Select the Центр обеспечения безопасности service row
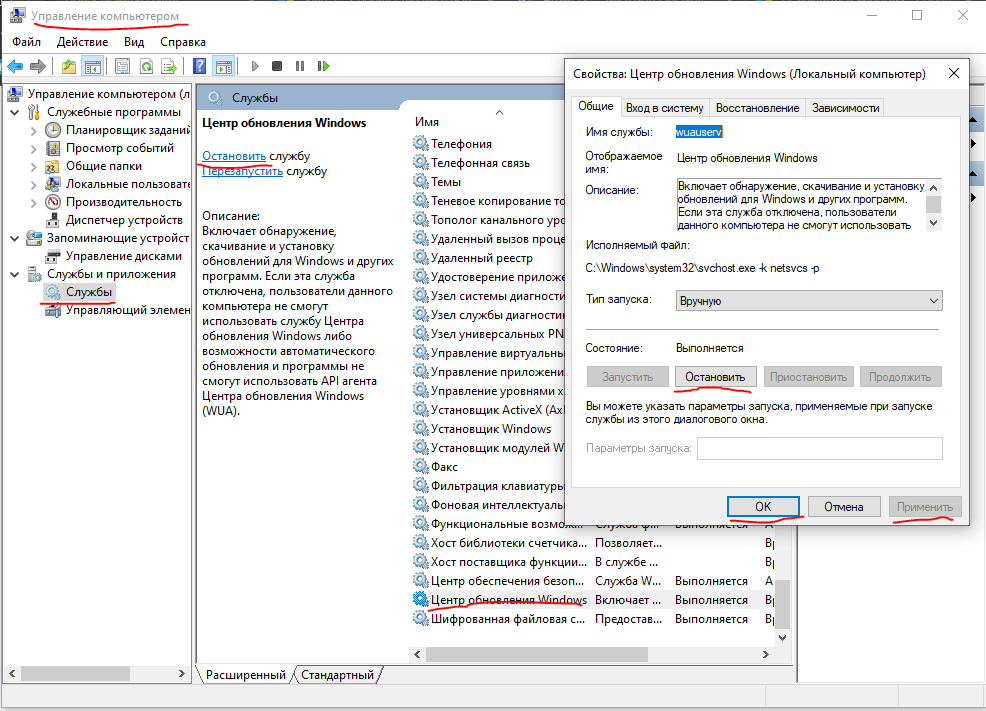 [x=593, y=581]
